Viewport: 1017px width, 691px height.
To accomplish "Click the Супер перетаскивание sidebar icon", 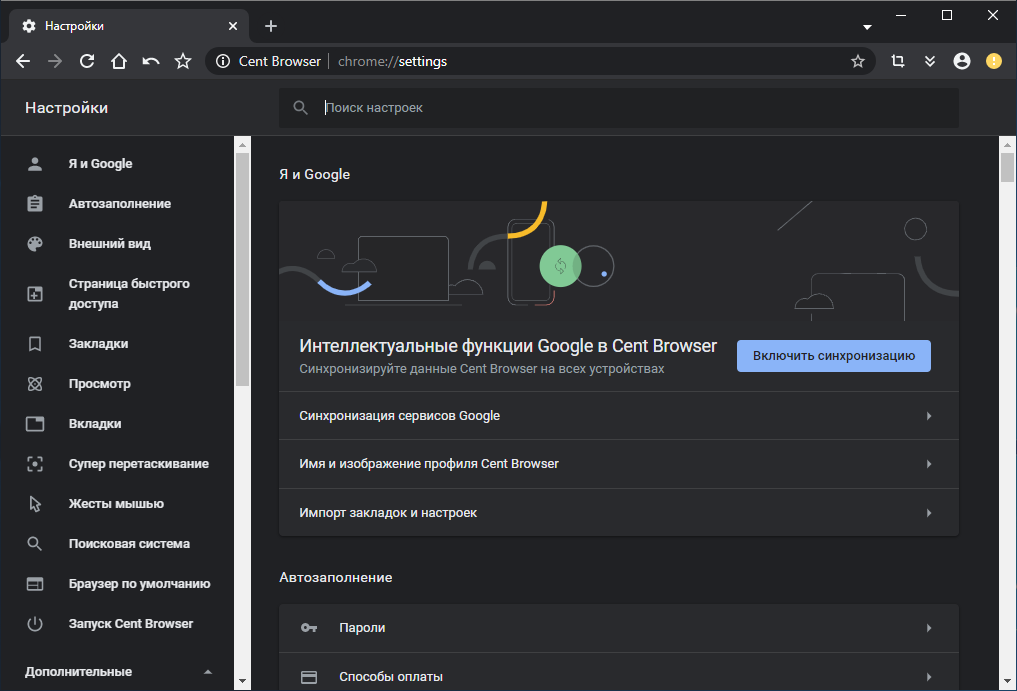I will (x=35, y=464).
